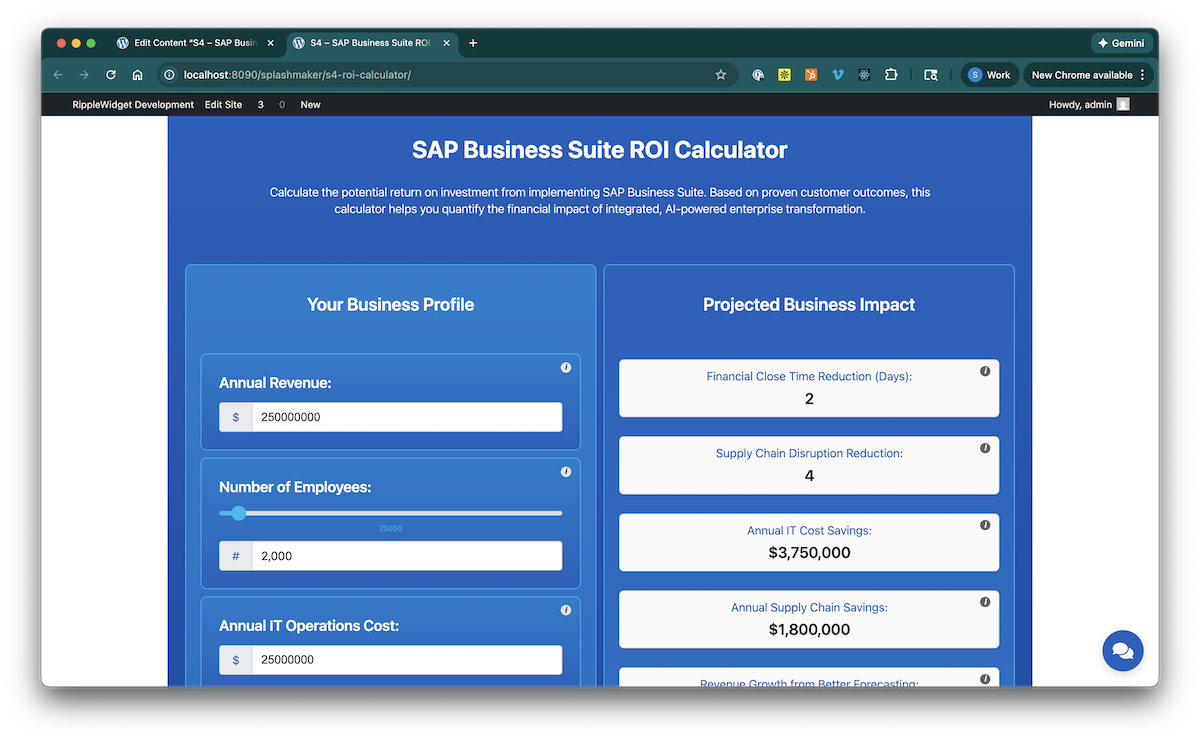The image size is (1200, 741).
Task: Open the chat widget bubble
Action: (1122, 651)
